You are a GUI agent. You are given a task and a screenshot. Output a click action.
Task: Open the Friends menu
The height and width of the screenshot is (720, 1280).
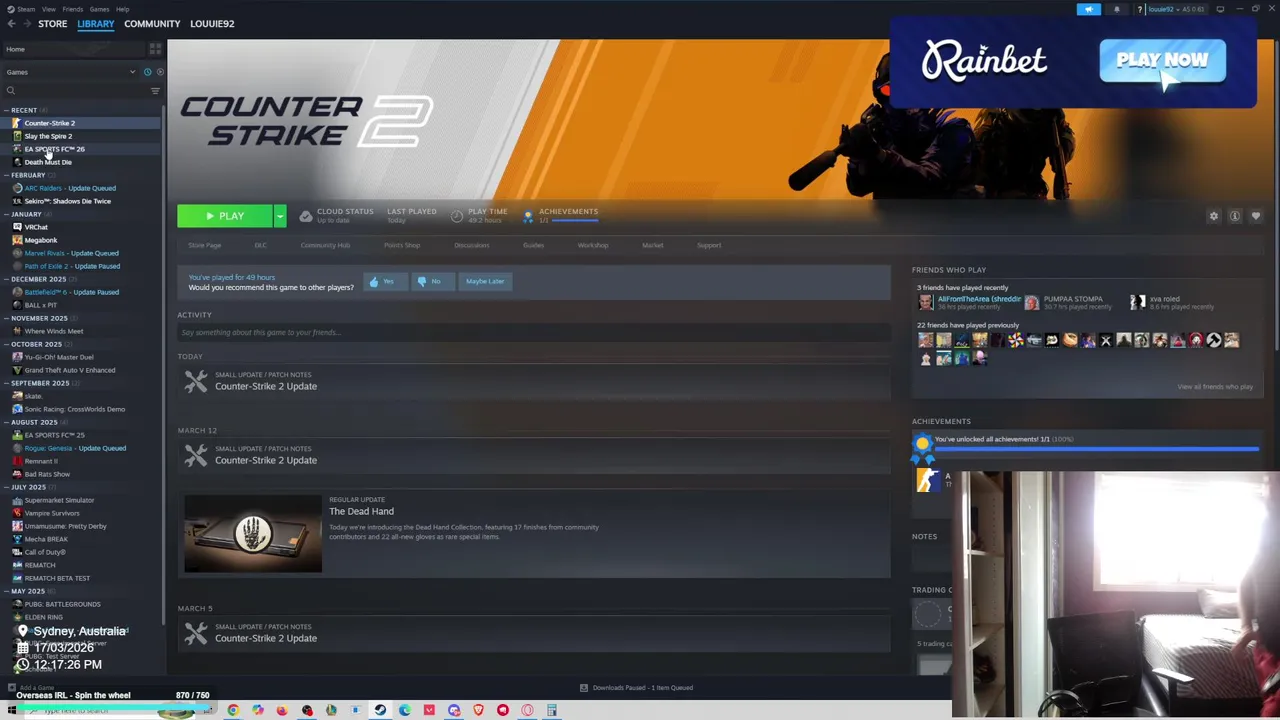[x=73, y=9]
